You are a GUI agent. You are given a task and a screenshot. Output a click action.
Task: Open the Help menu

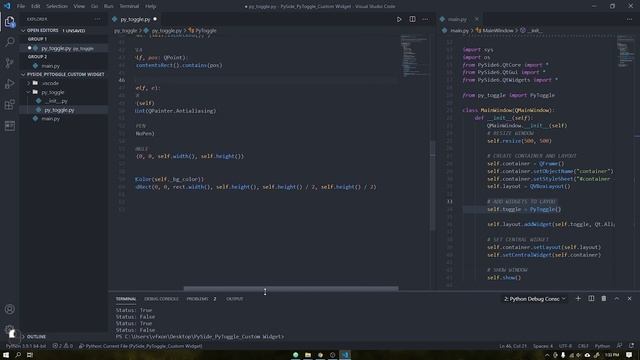(x=151, y=6)
